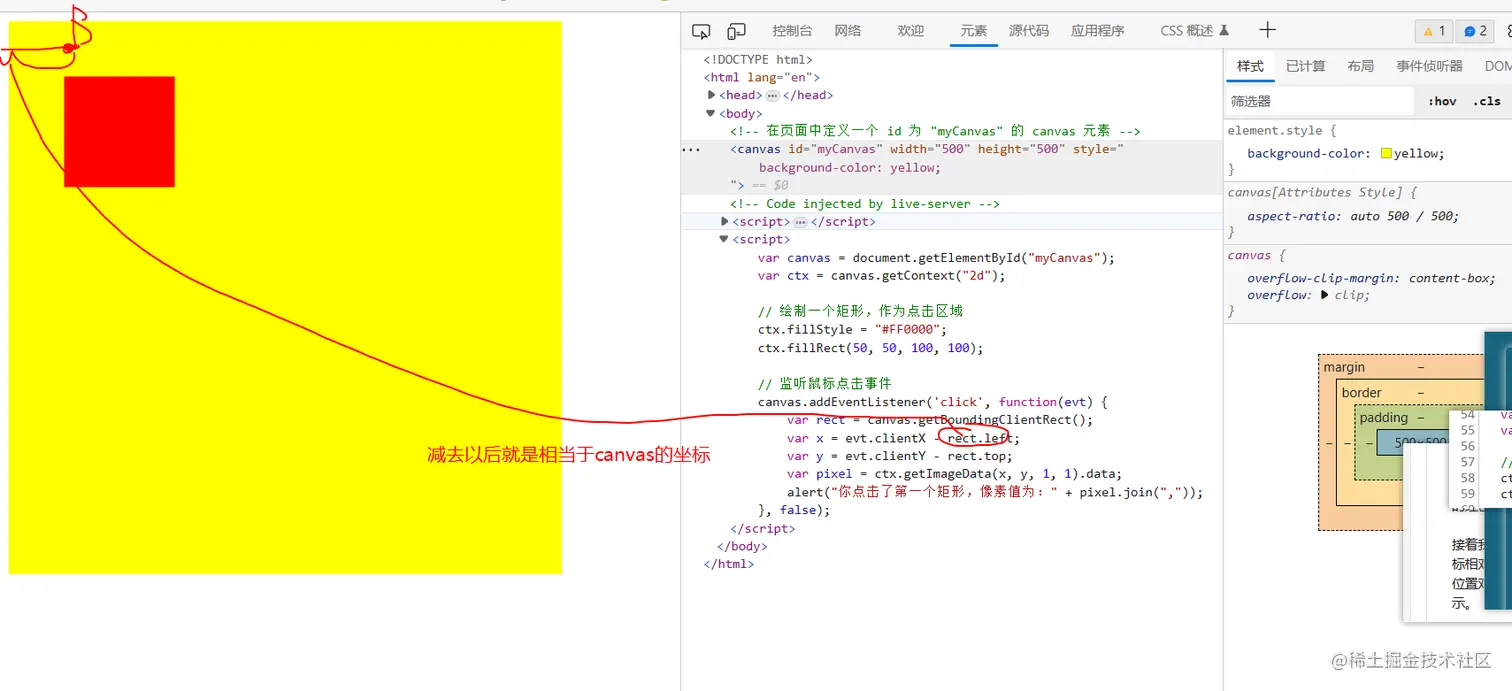The width and height of the screenshot is (1512, 691).
Task: Switch to the 已计算 sidebar tab
Action: [1305, 66]
